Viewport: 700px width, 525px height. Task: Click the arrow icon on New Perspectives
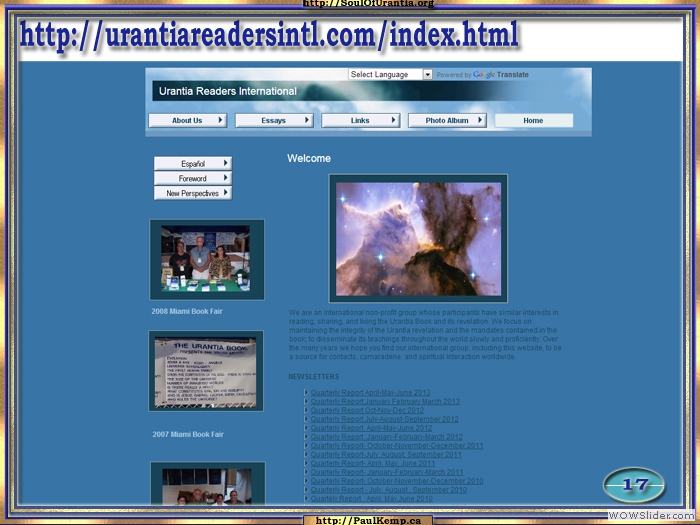[225, 192]
